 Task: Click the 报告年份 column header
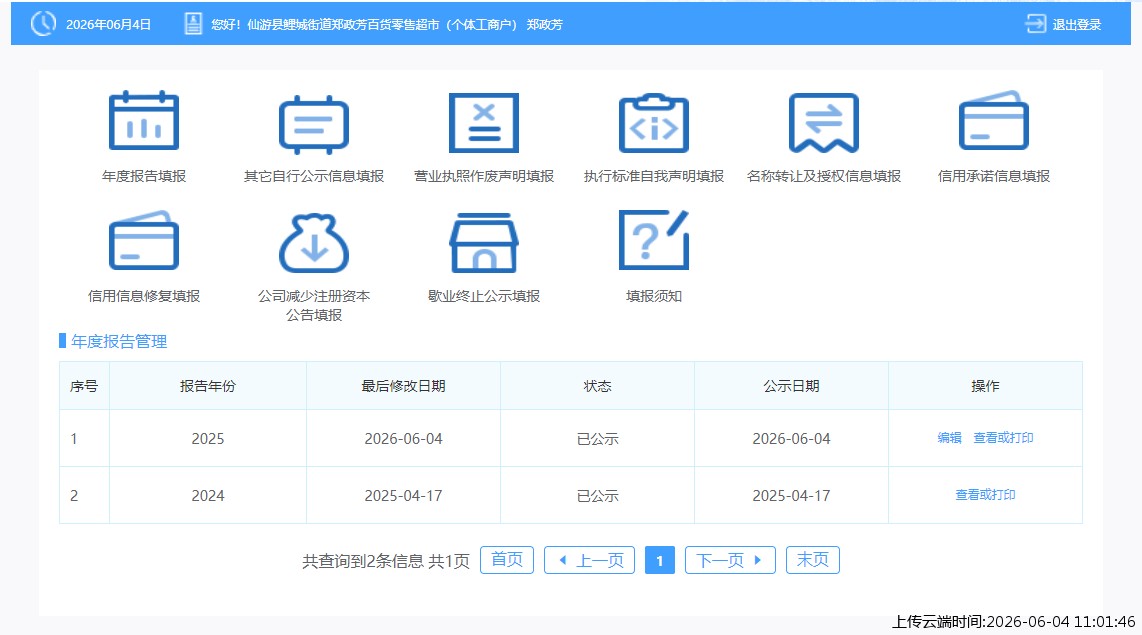coord(208,386)
